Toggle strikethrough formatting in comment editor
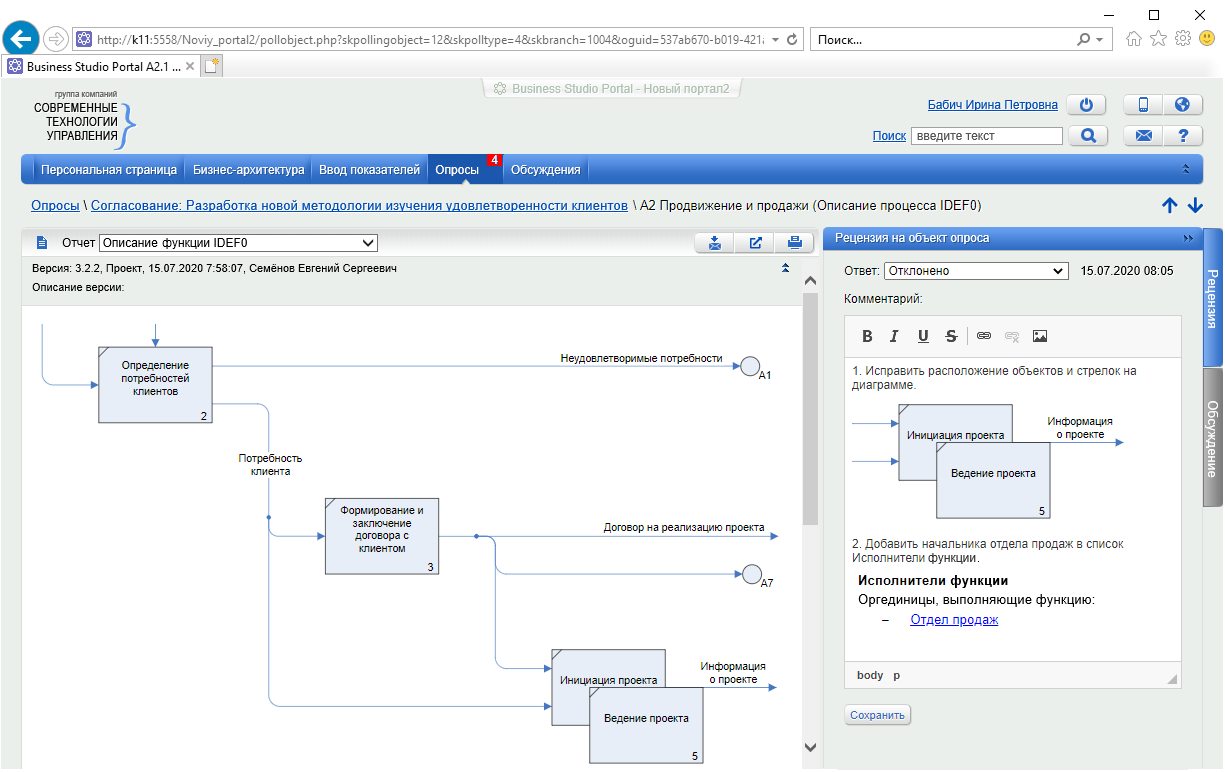Screen dimensions: 1225x772 951,336
